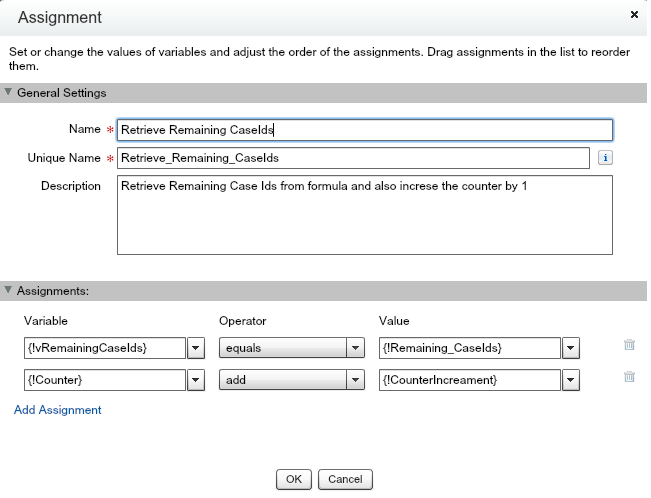Screen dimensions: 651x498
Task: Open the CounterIncreament value dropdown arrow
Action: click(x=571, y=380)
